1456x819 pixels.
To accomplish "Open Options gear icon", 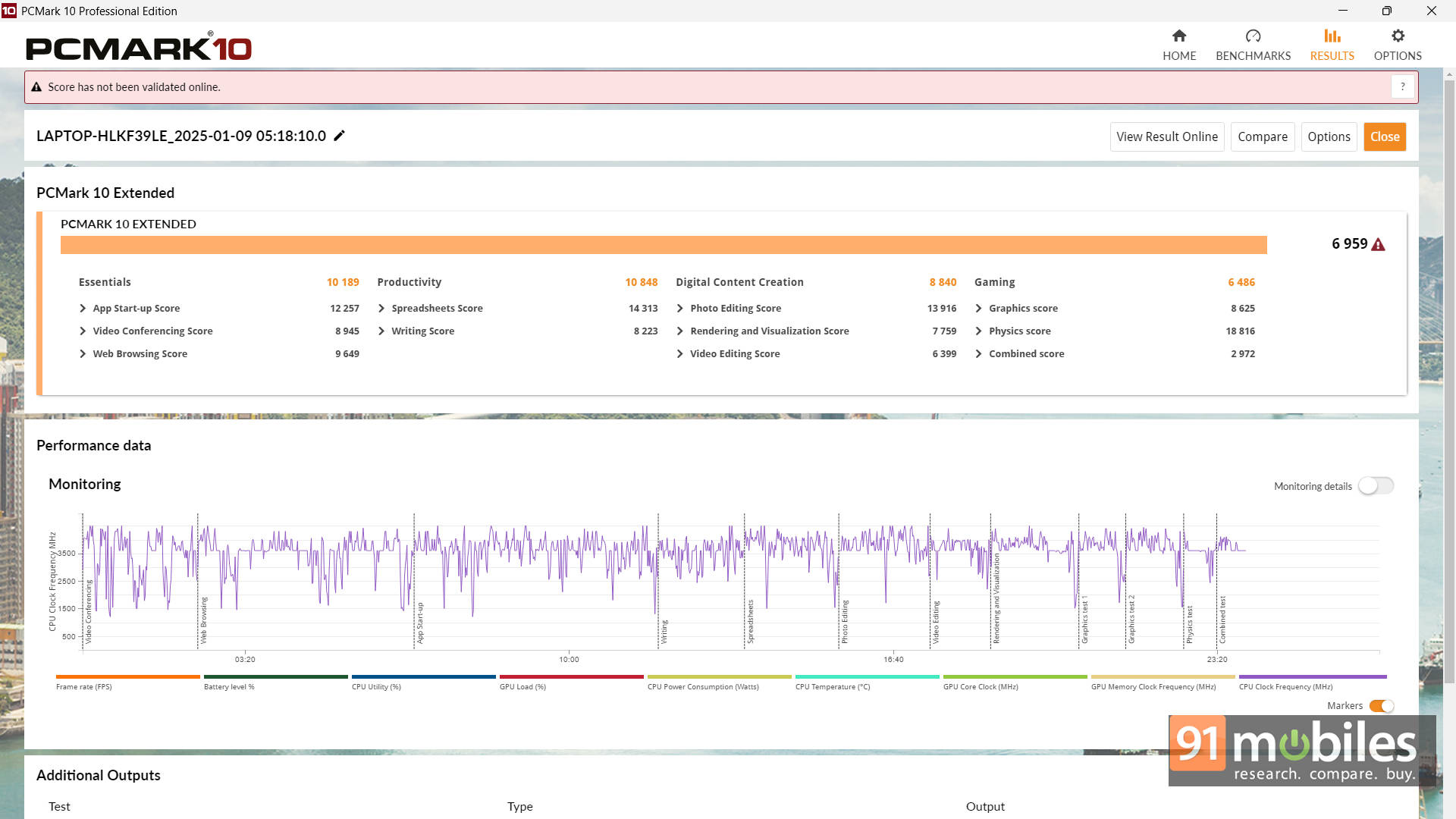I will 1397,36.
